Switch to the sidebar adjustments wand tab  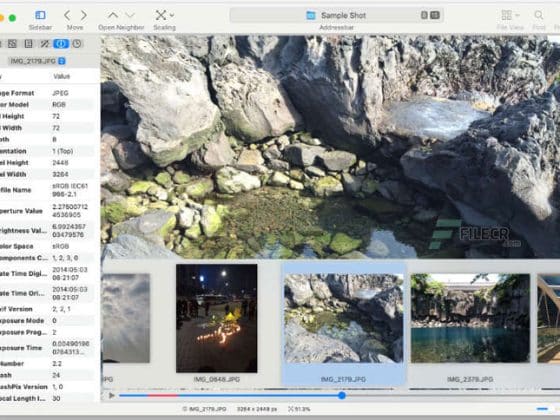(x=45, y=44)
